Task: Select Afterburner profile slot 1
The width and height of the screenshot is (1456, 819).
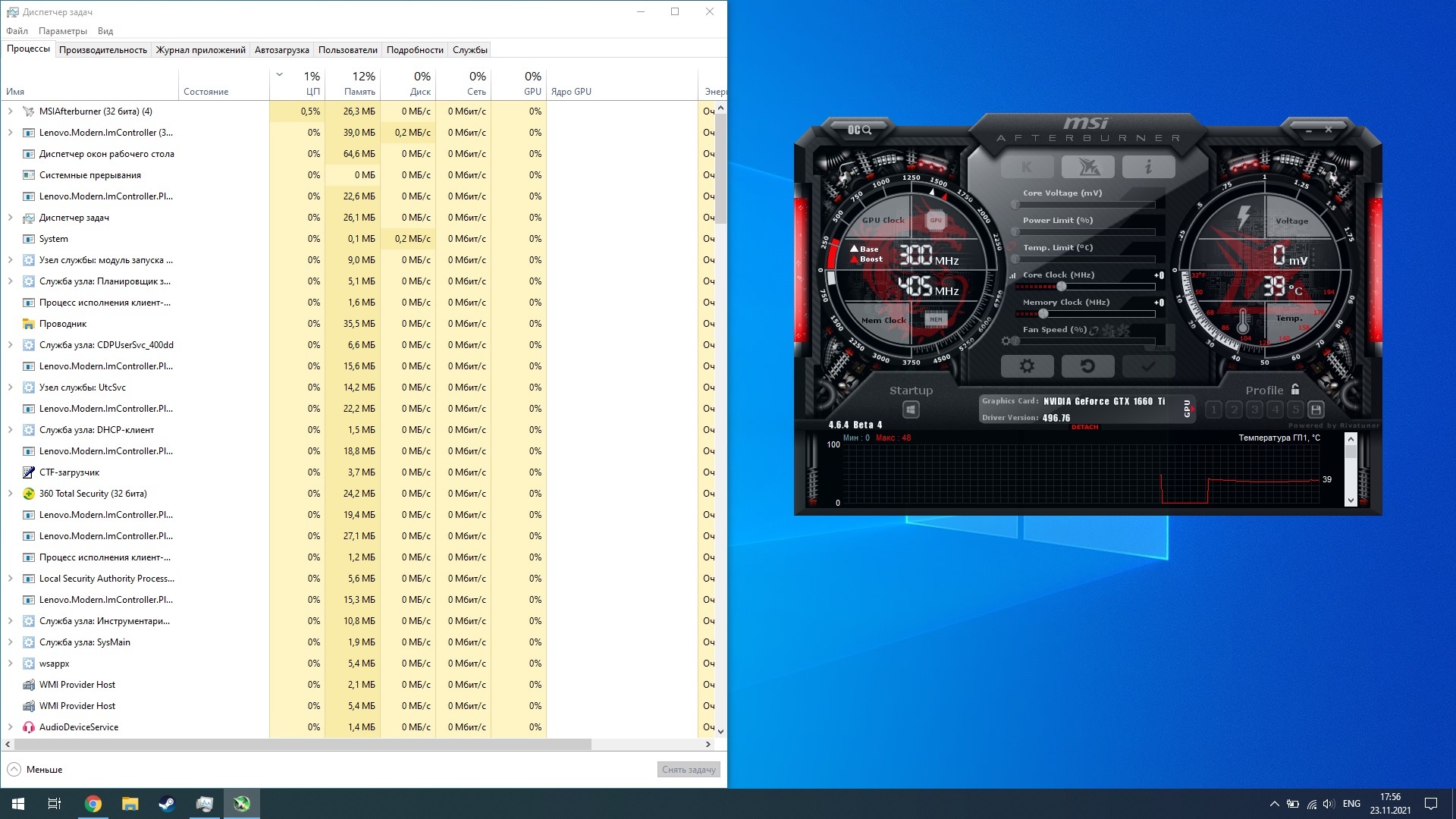Action: [x=1213, y=409]
